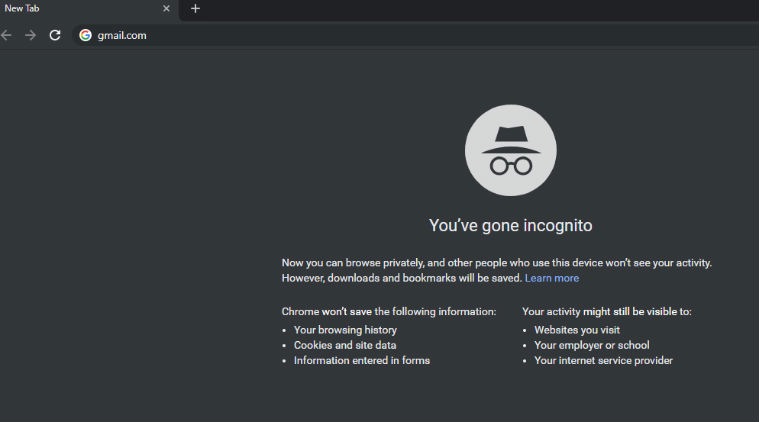Click 'Now you can browse privately' paragraph line
Image resolution: width=759 pixels, height=422 pixels.
coord(497,263)
